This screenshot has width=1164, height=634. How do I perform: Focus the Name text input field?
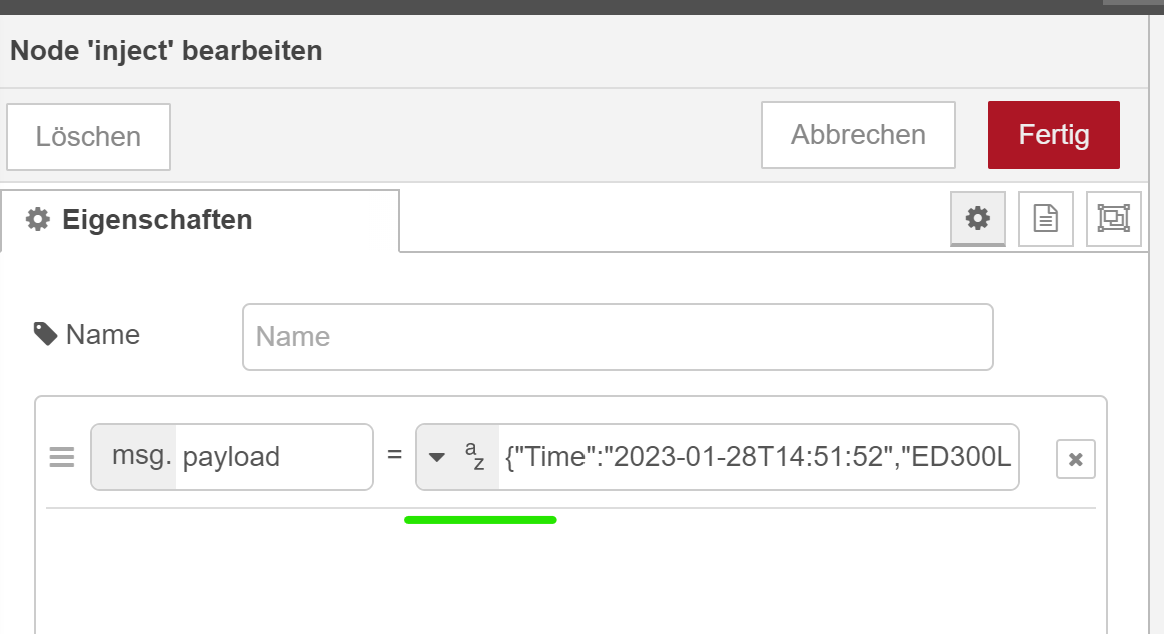(617, 337)
